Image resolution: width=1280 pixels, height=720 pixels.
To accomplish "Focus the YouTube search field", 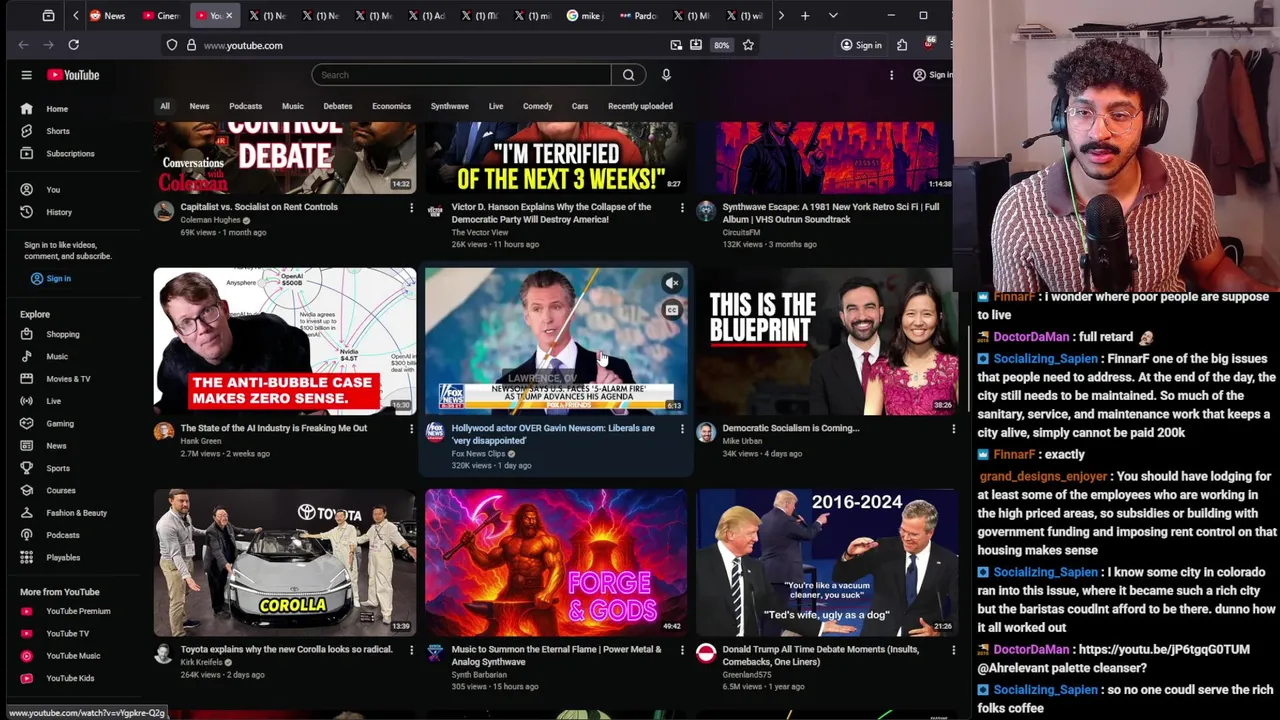I will 462,75.
